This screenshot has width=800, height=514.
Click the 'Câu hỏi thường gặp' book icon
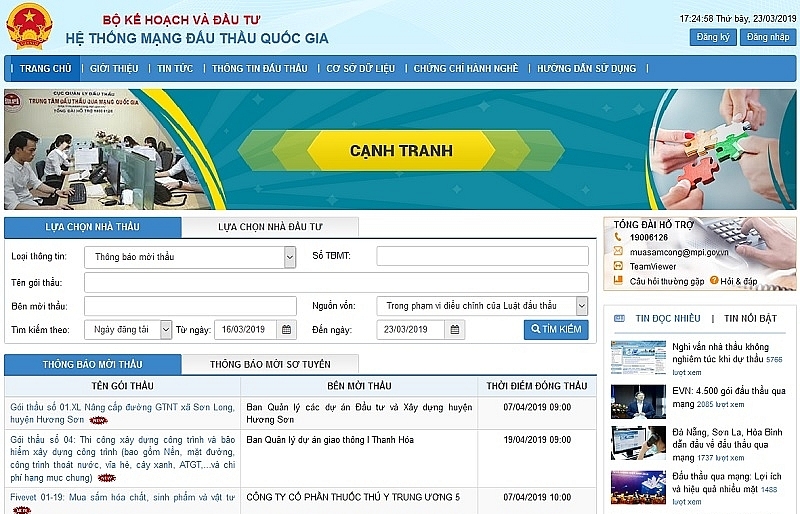coord(618,282)
